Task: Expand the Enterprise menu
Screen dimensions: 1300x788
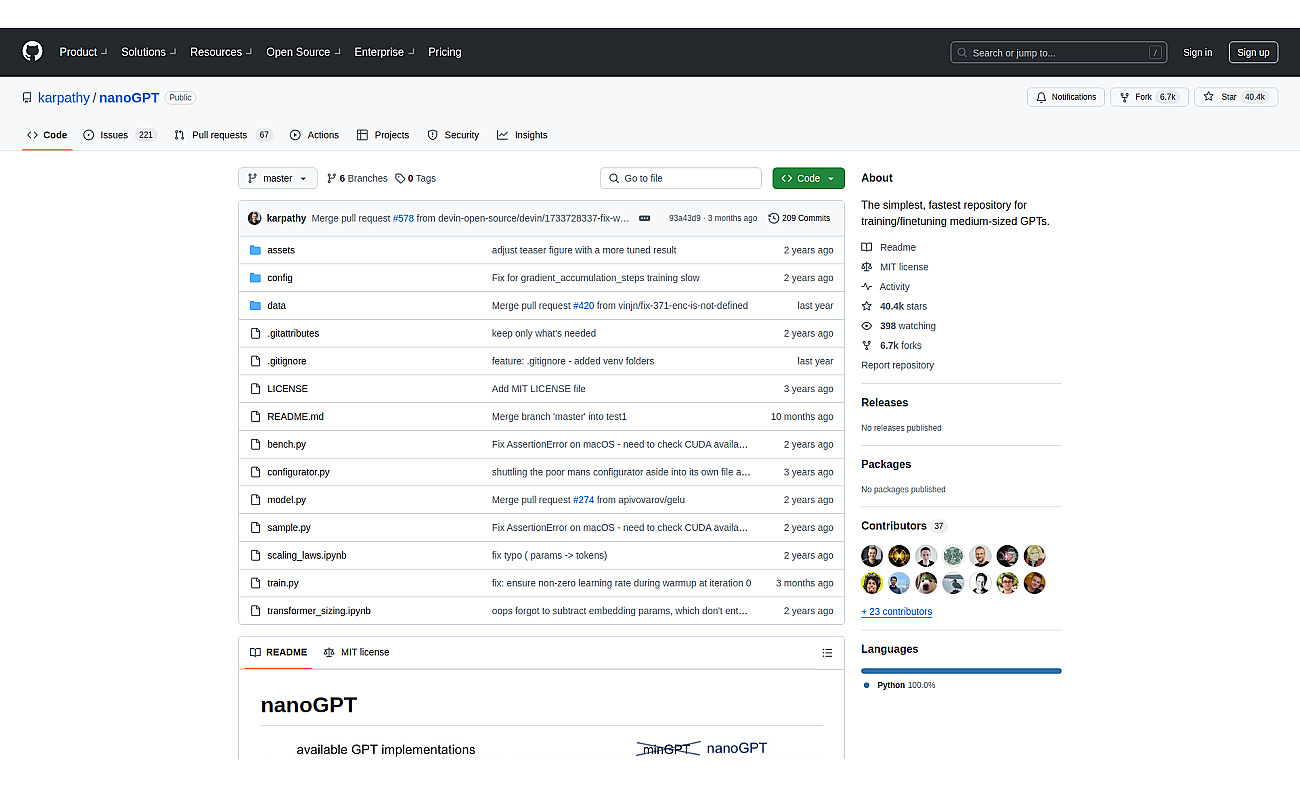Action: point(384,52)
